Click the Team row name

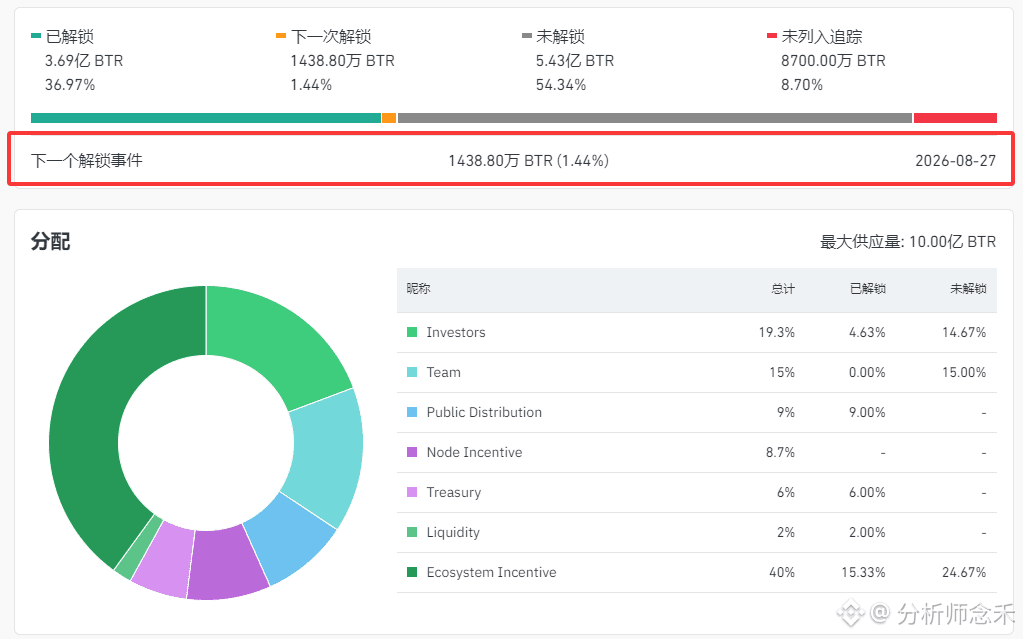click(x=444, y=372)
